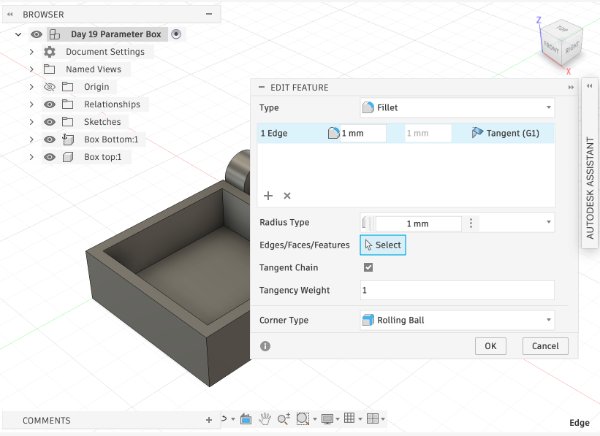Click the Viewports layout icon
Screen dimensions: 600x436
pos(372,418)
